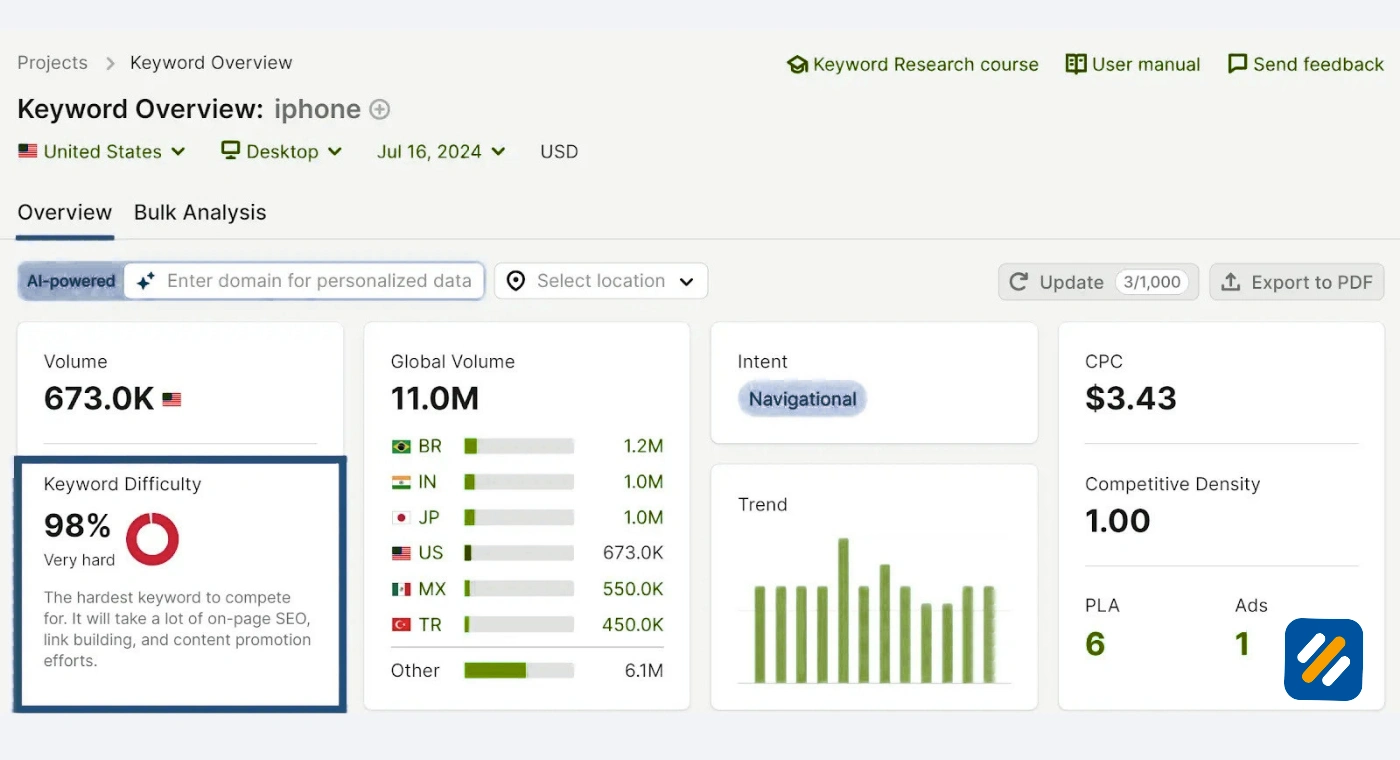Click Keyword Overview breadcrumb item
Image resolution: width=1400 pixels, height=760 pixels.
click(x=211, y=62)
